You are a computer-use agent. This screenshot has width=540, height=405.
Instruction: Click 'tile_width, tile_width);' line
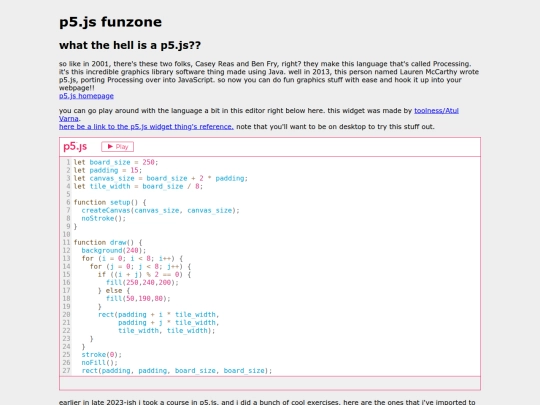tap(166, 331)
